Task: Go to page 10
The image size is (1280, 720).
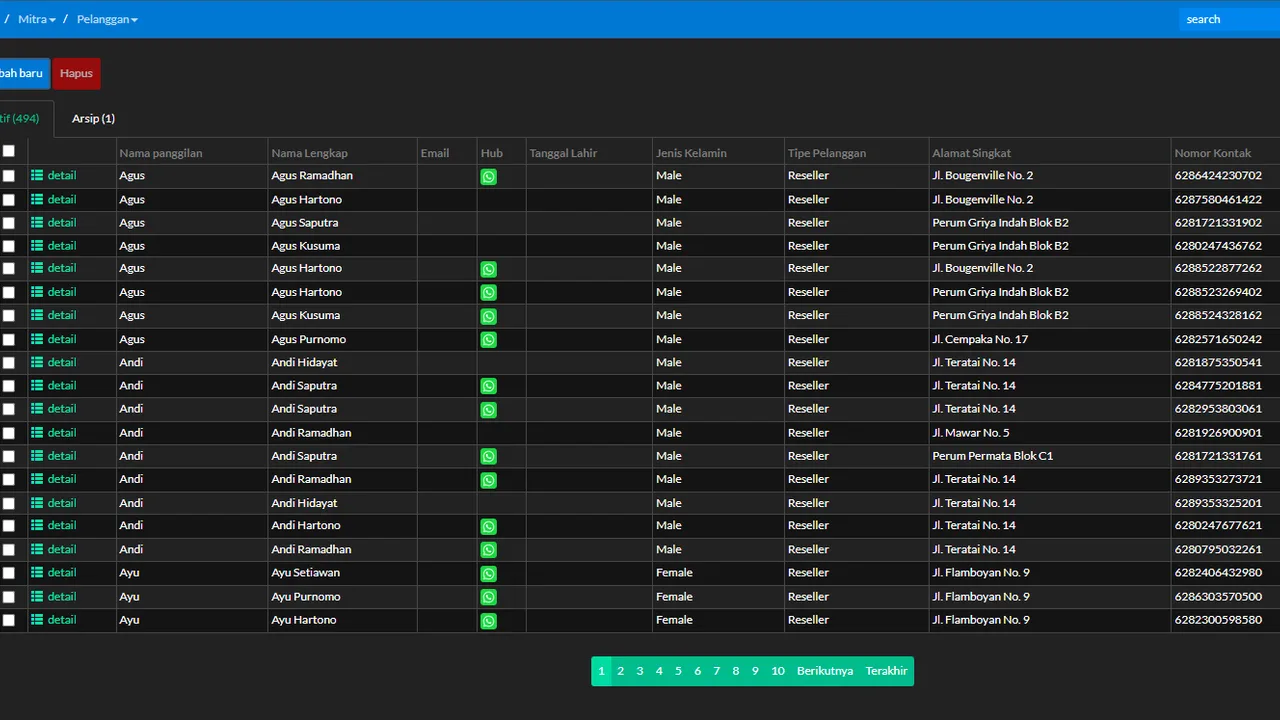Action: (x=778, y=671)
